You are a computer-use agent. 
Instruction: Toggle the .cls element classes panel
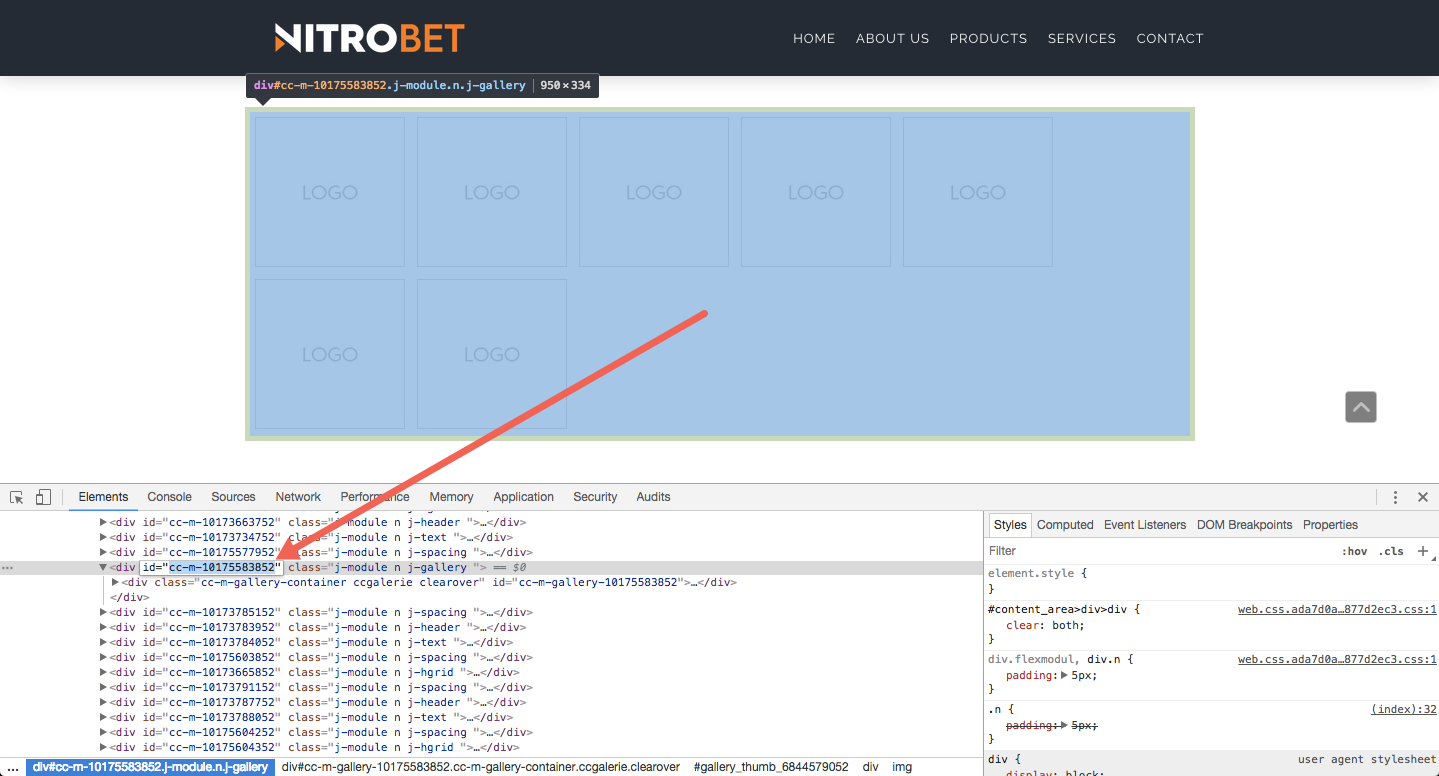pyautogui.click(x=1391, y=551)
